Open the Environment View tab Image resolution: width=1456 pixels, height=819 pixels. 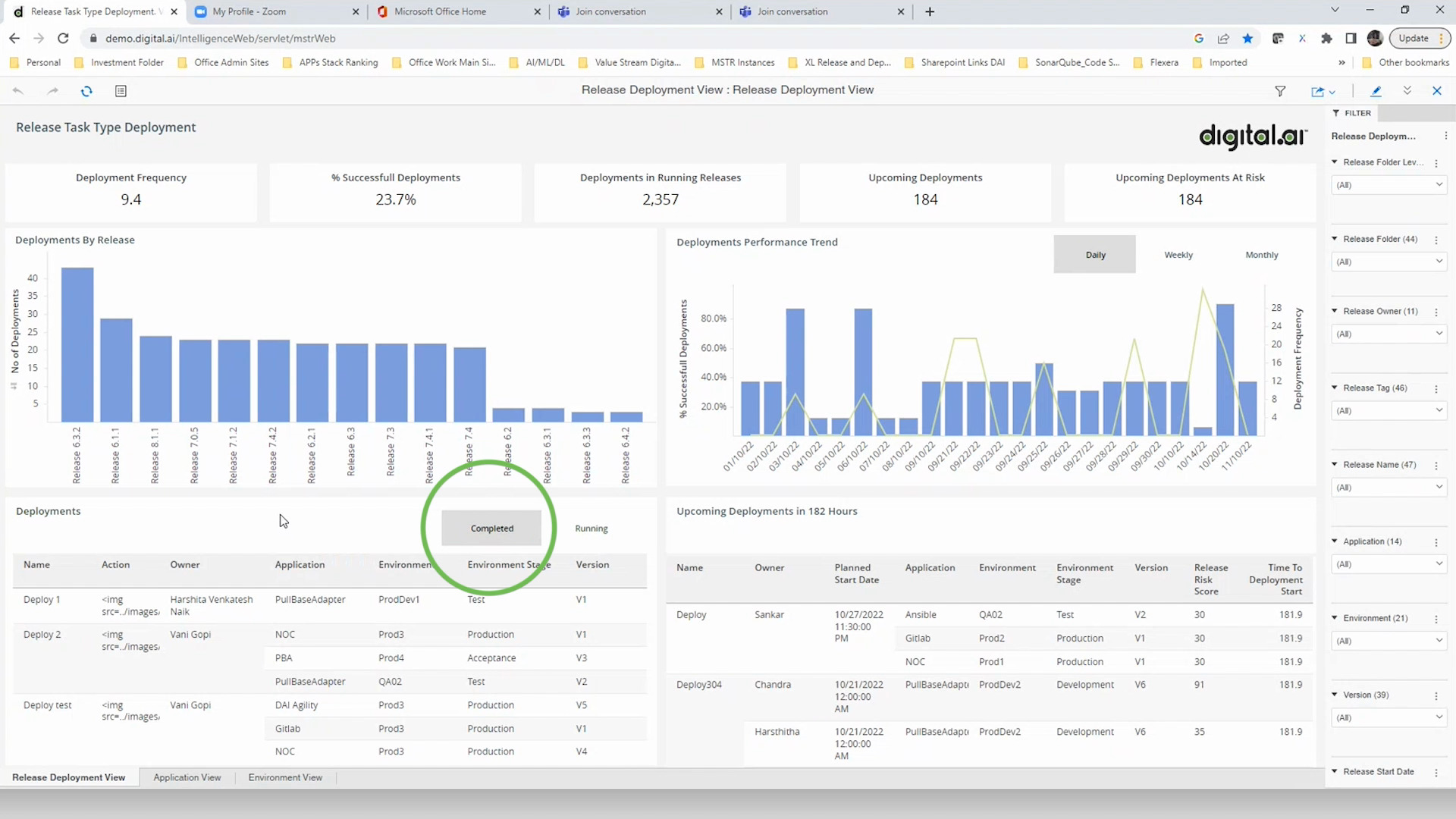285,777
